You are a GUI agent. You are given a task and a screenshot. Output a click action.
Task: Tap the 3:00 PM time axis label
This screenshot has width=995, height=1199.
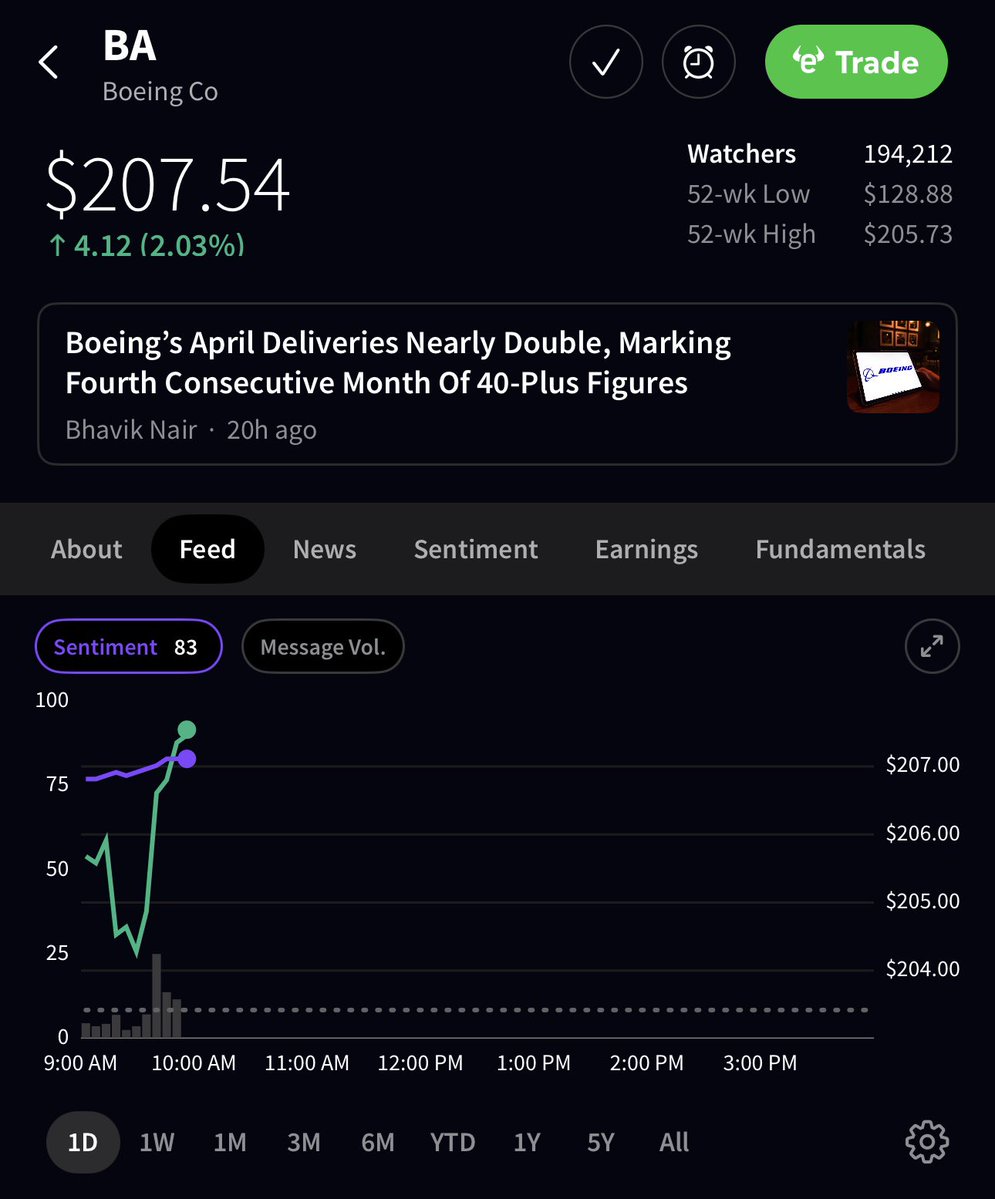tap(759, 1063)
